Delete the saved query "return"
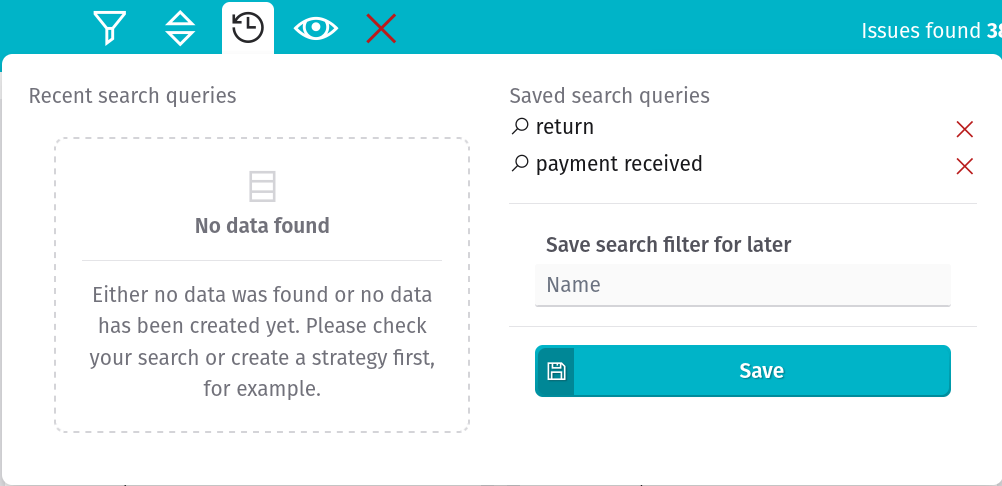This screenshot has height=486, width=1002. [x=964, y=130]
